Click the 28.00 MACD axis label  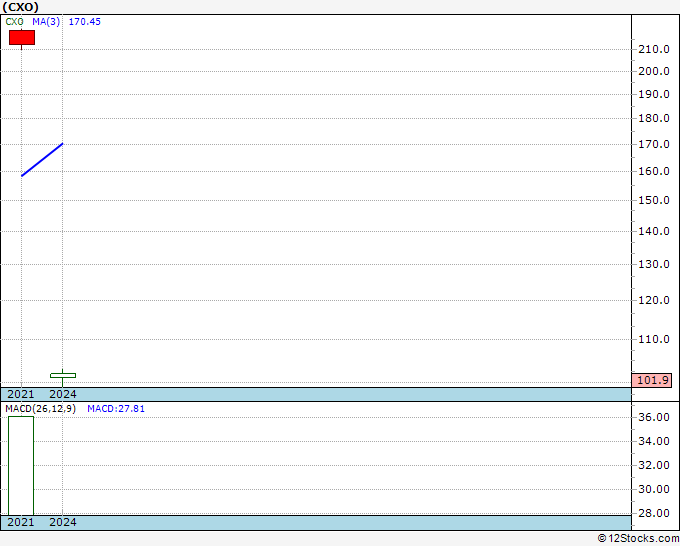(x=654, y=513)
